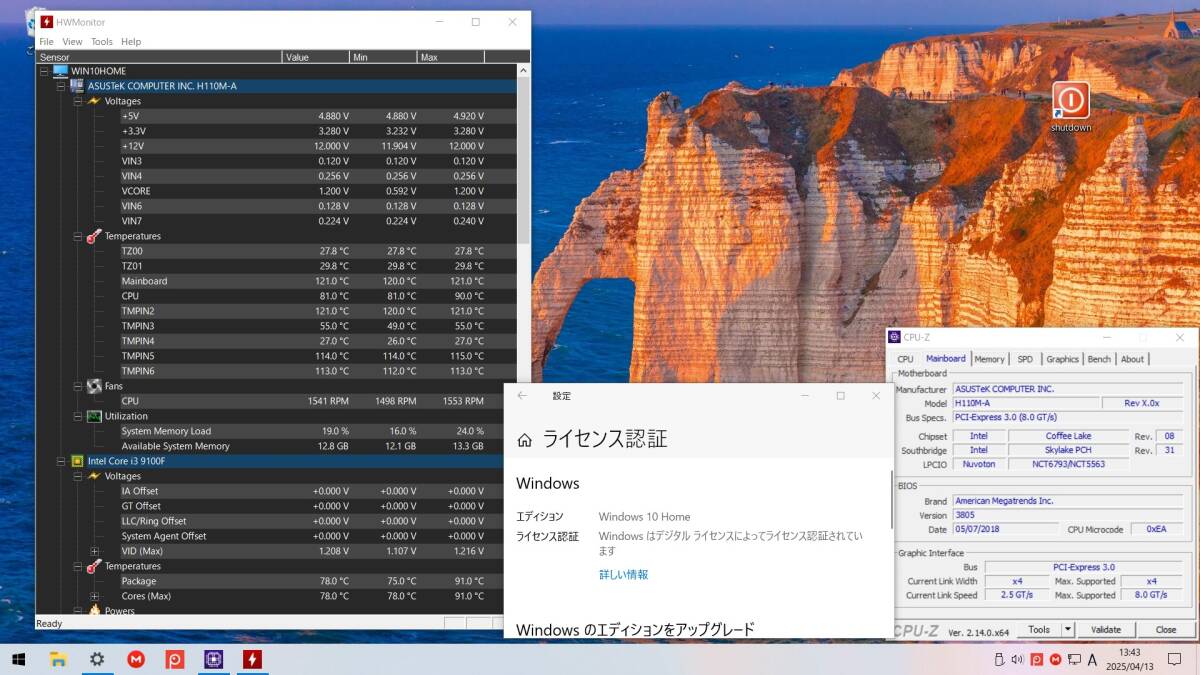Switch to HWMonitor on the taskbar
1200x675 pixels.
252,659
